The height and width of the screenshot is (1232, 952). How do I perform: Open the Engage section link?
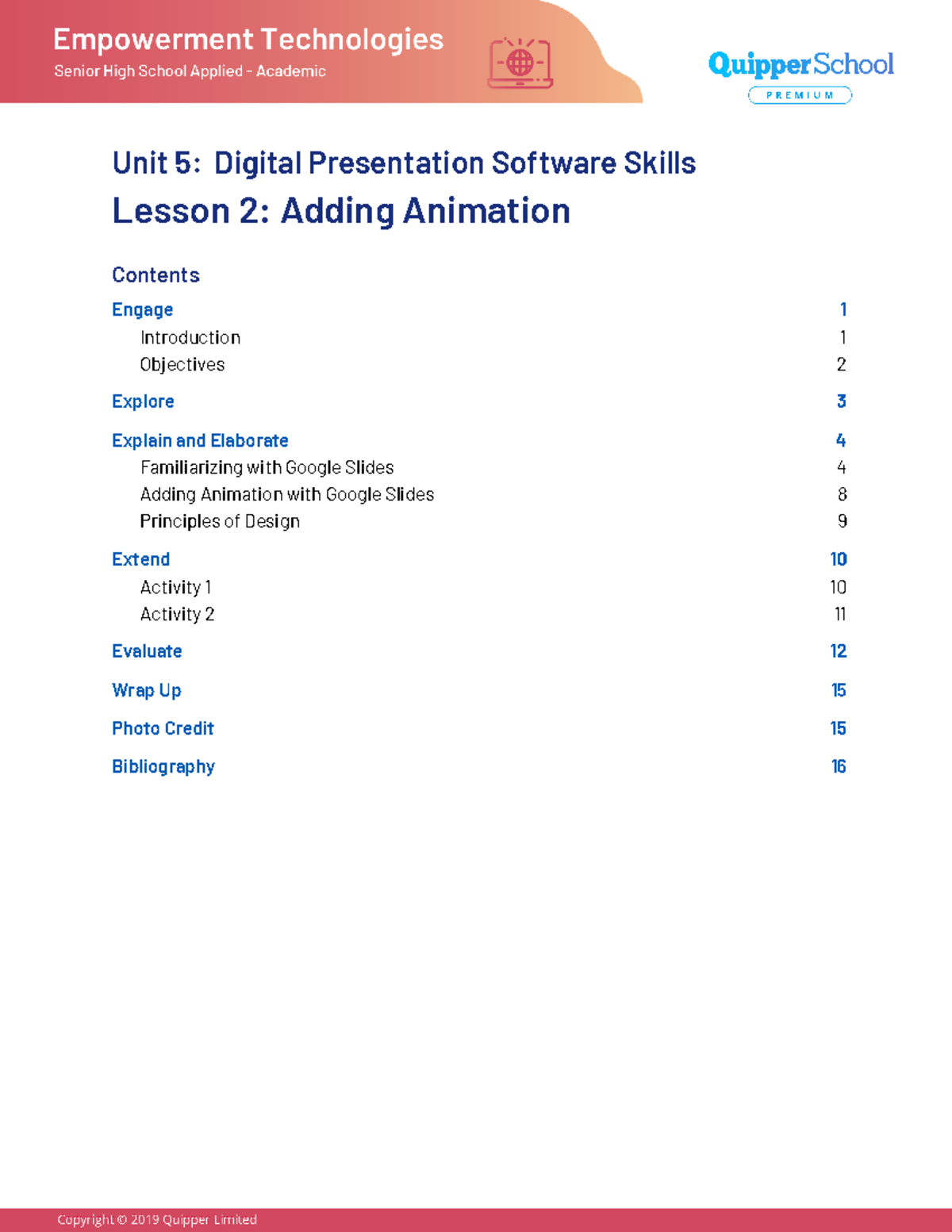click(141, 309)
